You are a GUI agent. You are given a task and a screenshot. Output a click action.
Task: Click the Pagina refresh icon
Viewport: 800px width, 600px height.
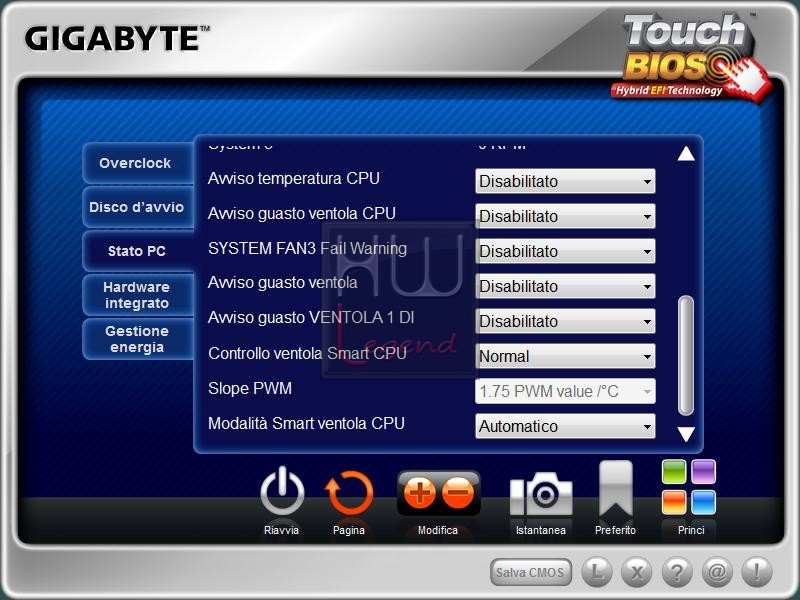(x=349, y=493)
